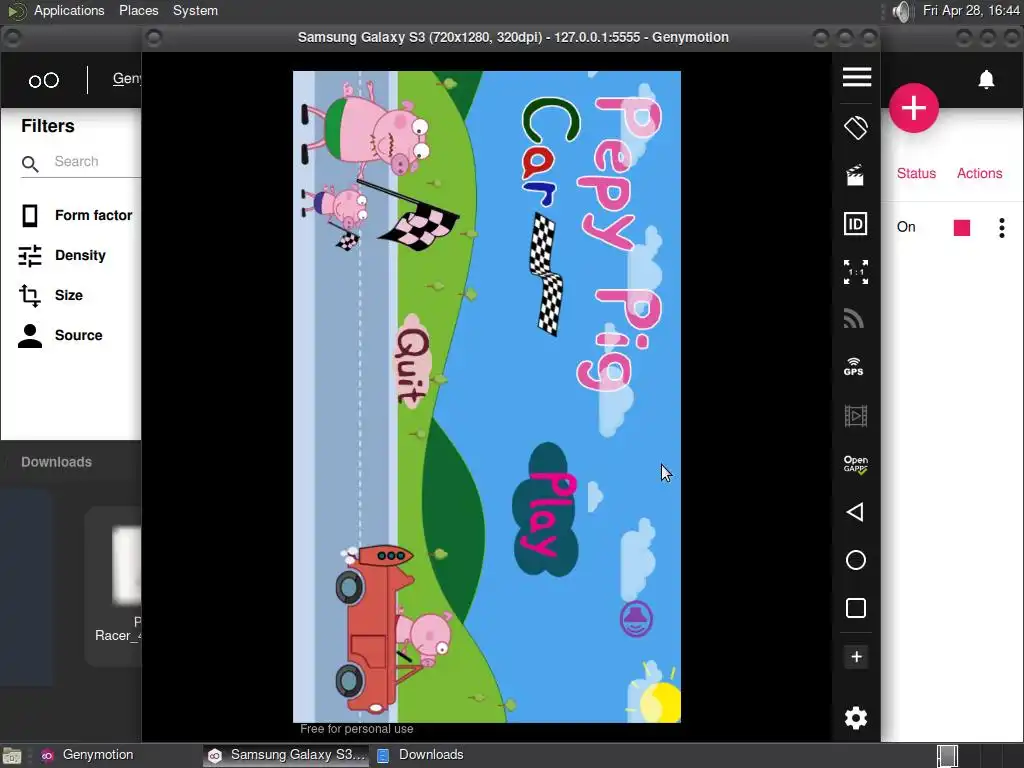Click the date and time clock
This screenshot has width=1024, height=768.
click(971, 10)
